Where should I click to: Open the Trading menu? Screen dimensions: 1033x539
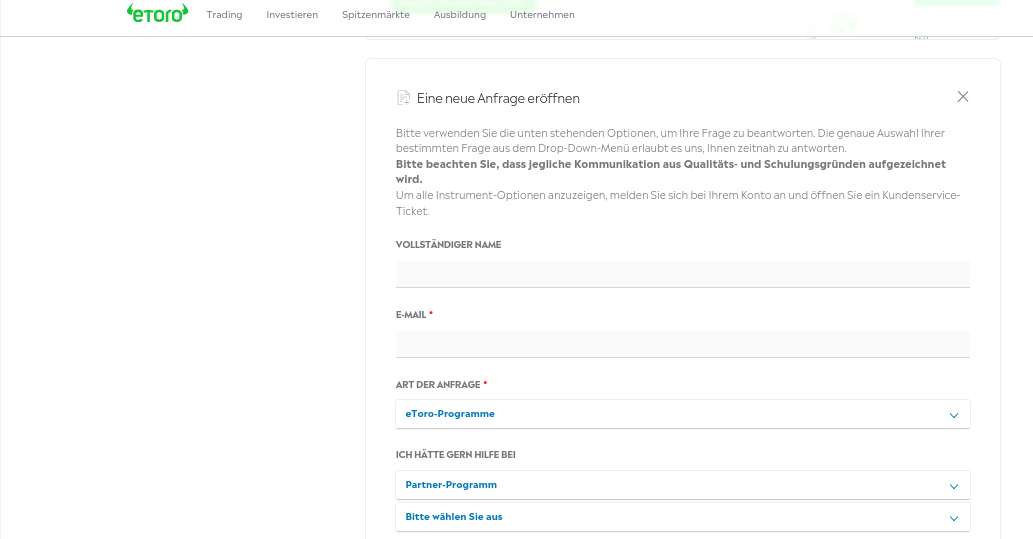point(224,14)
